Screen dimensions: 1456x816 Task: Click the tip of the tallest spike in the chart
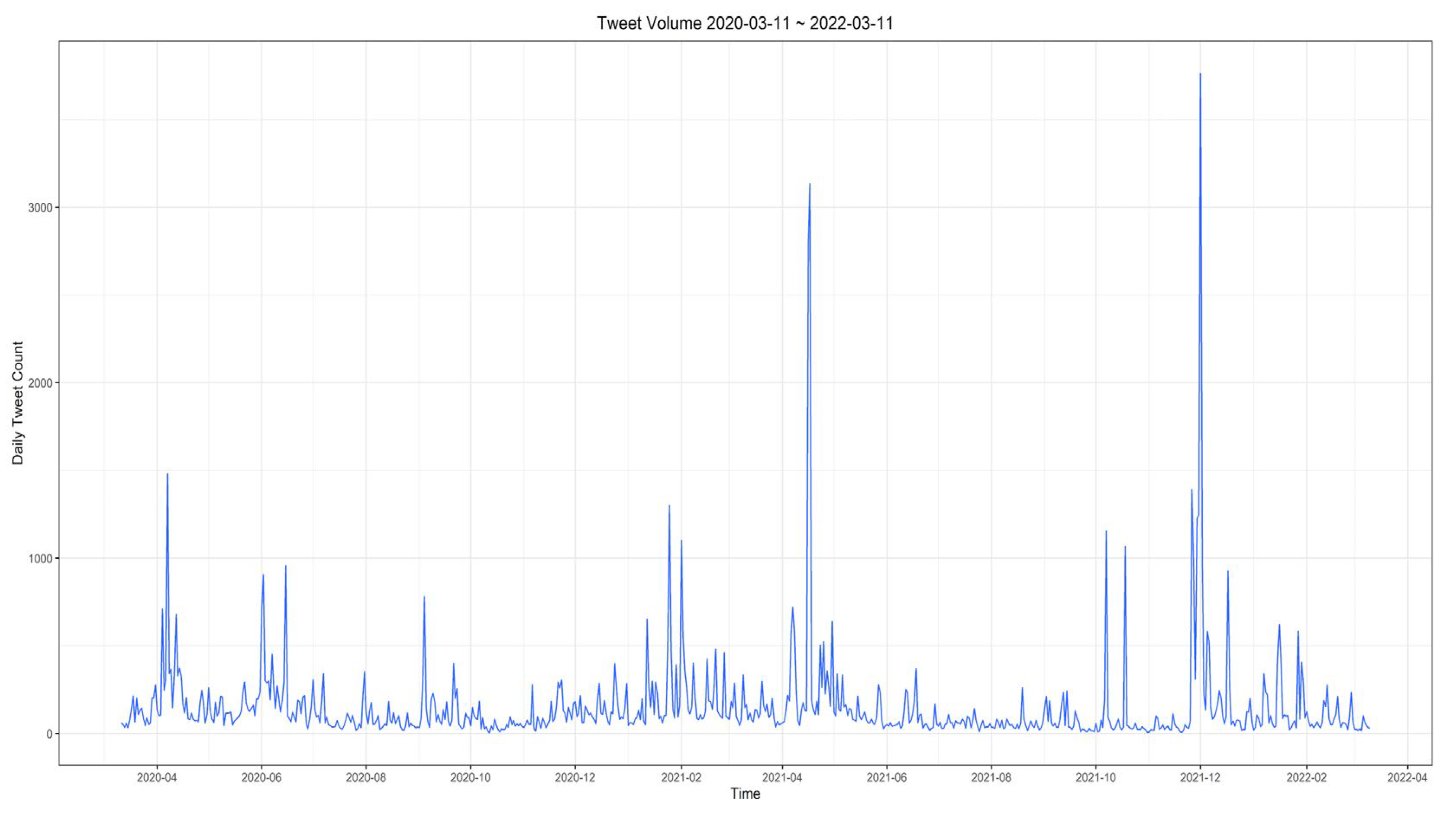click(x=1201, y=74)
